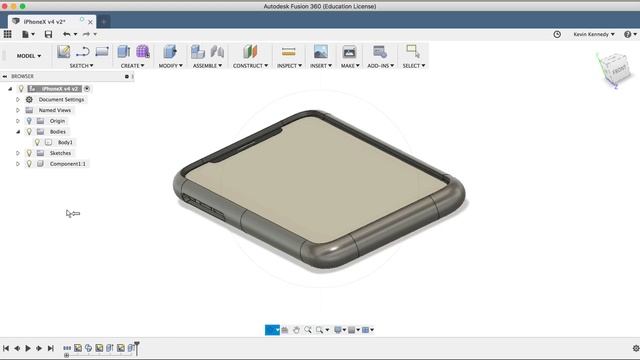Click the Insert image icon
640x360 pixels.
coord(321,52)
